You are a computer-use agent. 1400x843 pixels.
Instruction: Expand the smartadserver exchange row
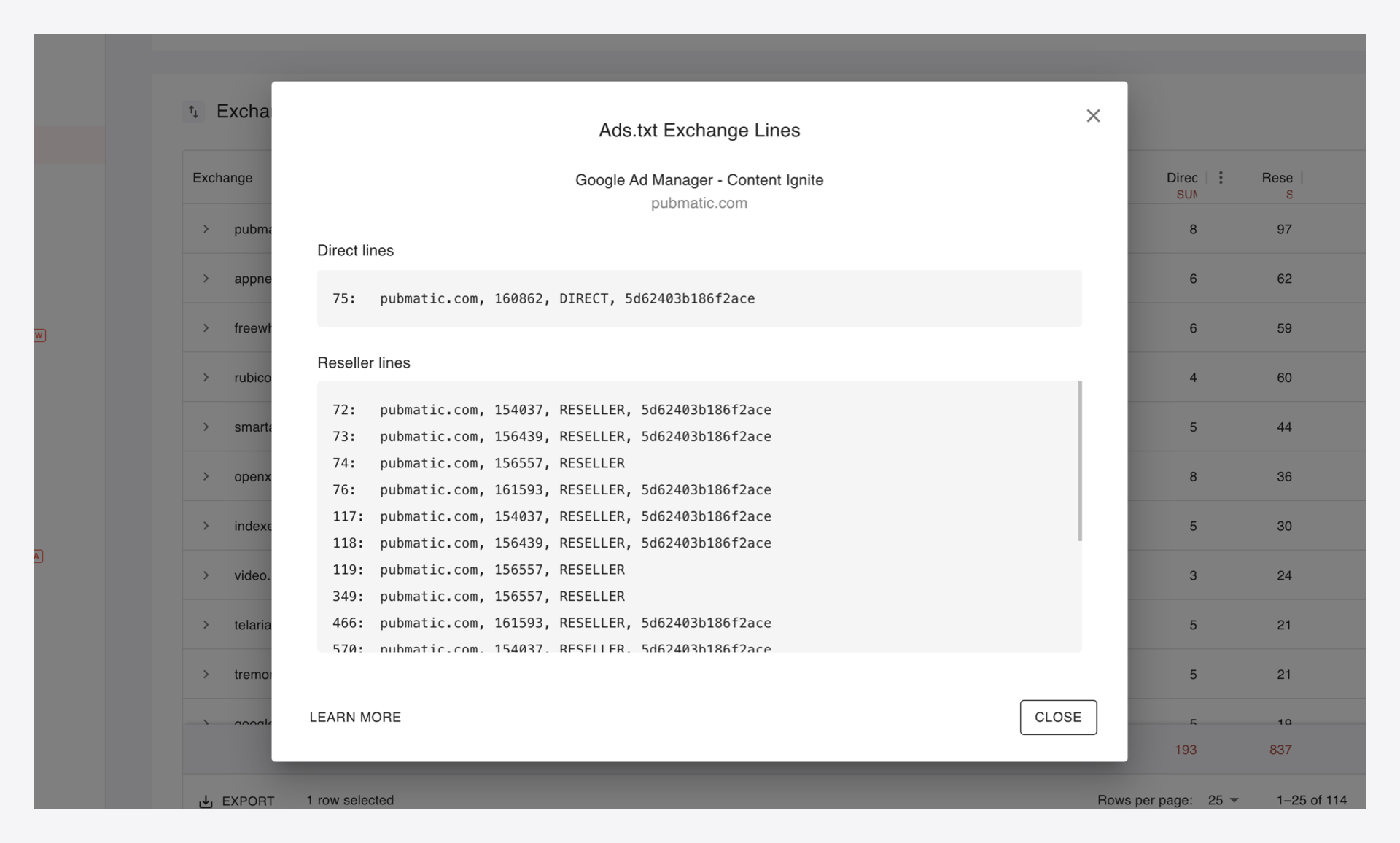click(206, 427)
